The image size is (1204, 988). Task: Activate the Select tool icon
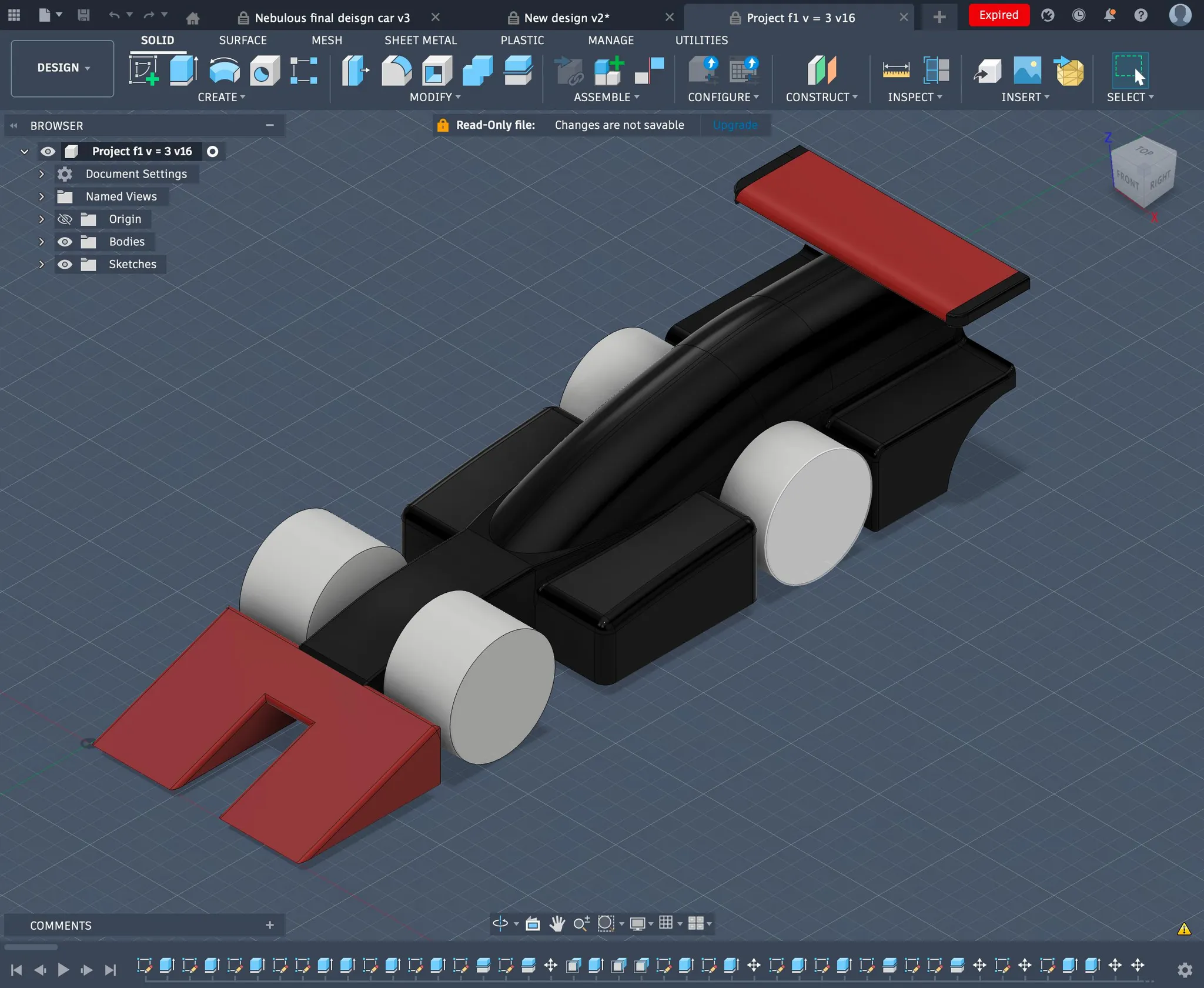1129,71
